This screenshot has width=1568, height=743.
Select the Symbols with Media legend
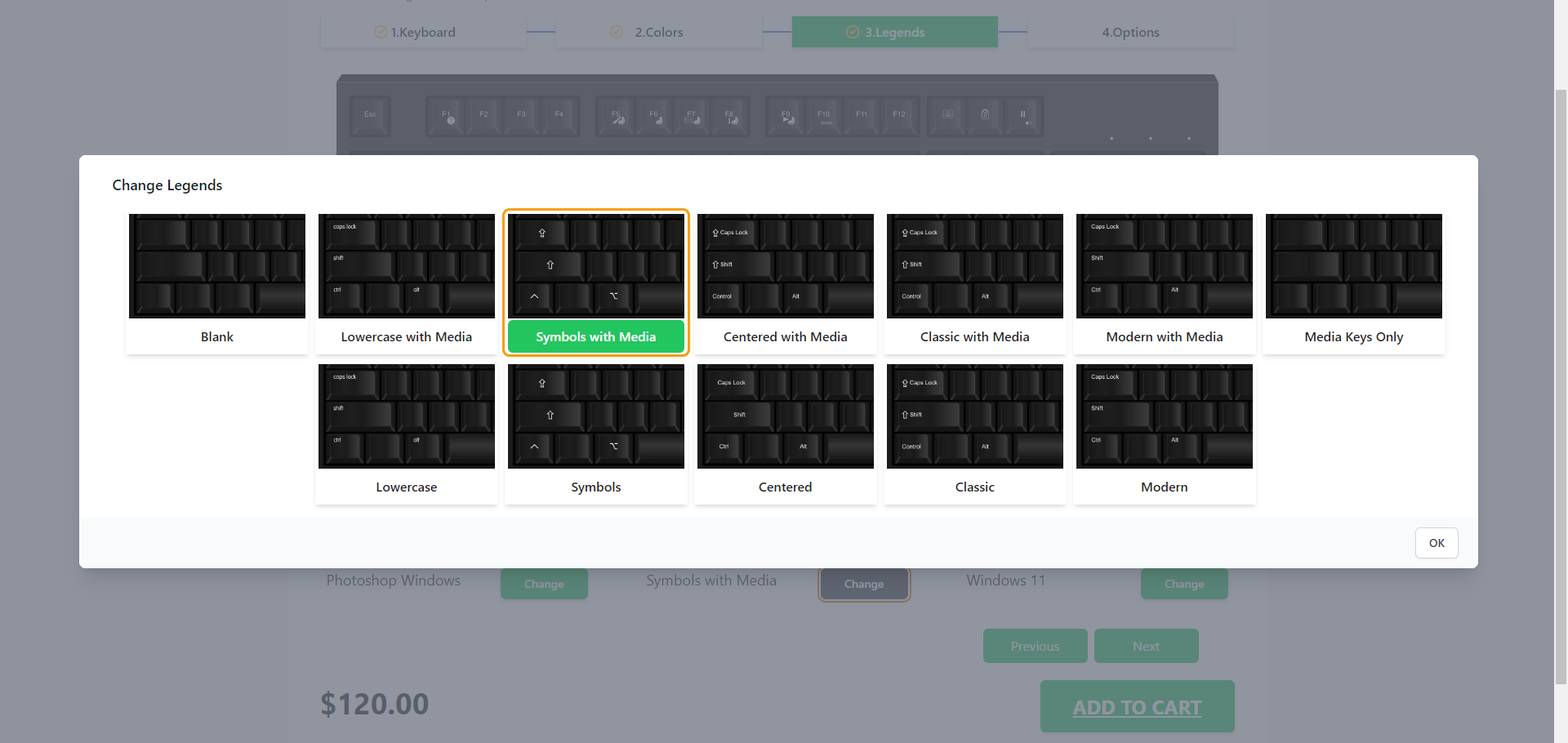(x=596, y=283)
